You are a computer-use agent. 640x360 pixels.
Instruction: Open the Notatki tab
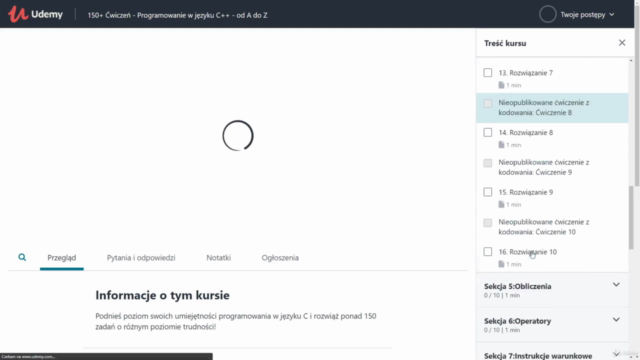[218, 258]
